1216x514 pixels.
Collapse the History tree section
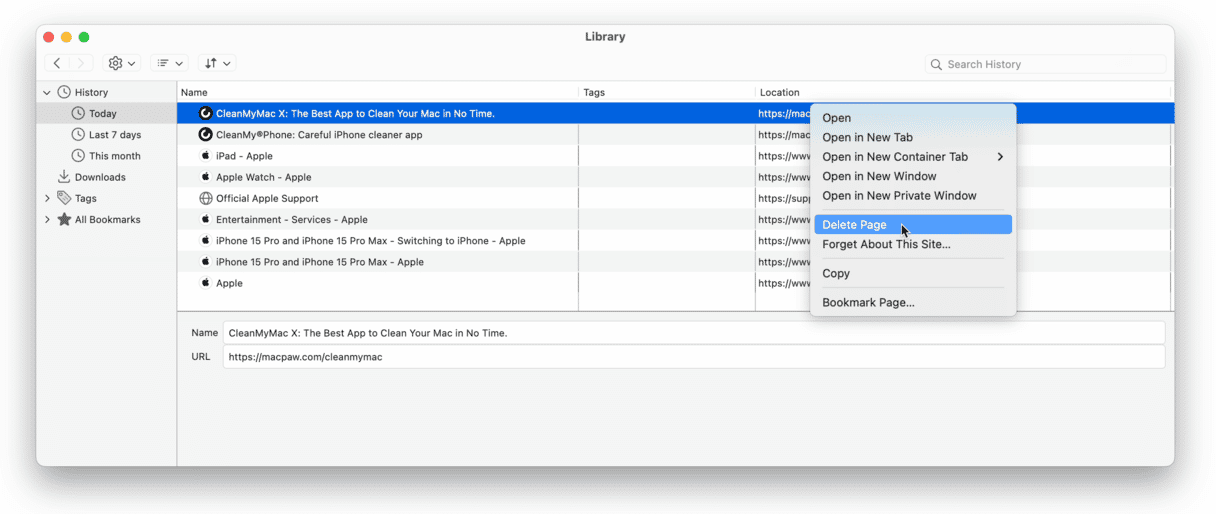(46, 93)
